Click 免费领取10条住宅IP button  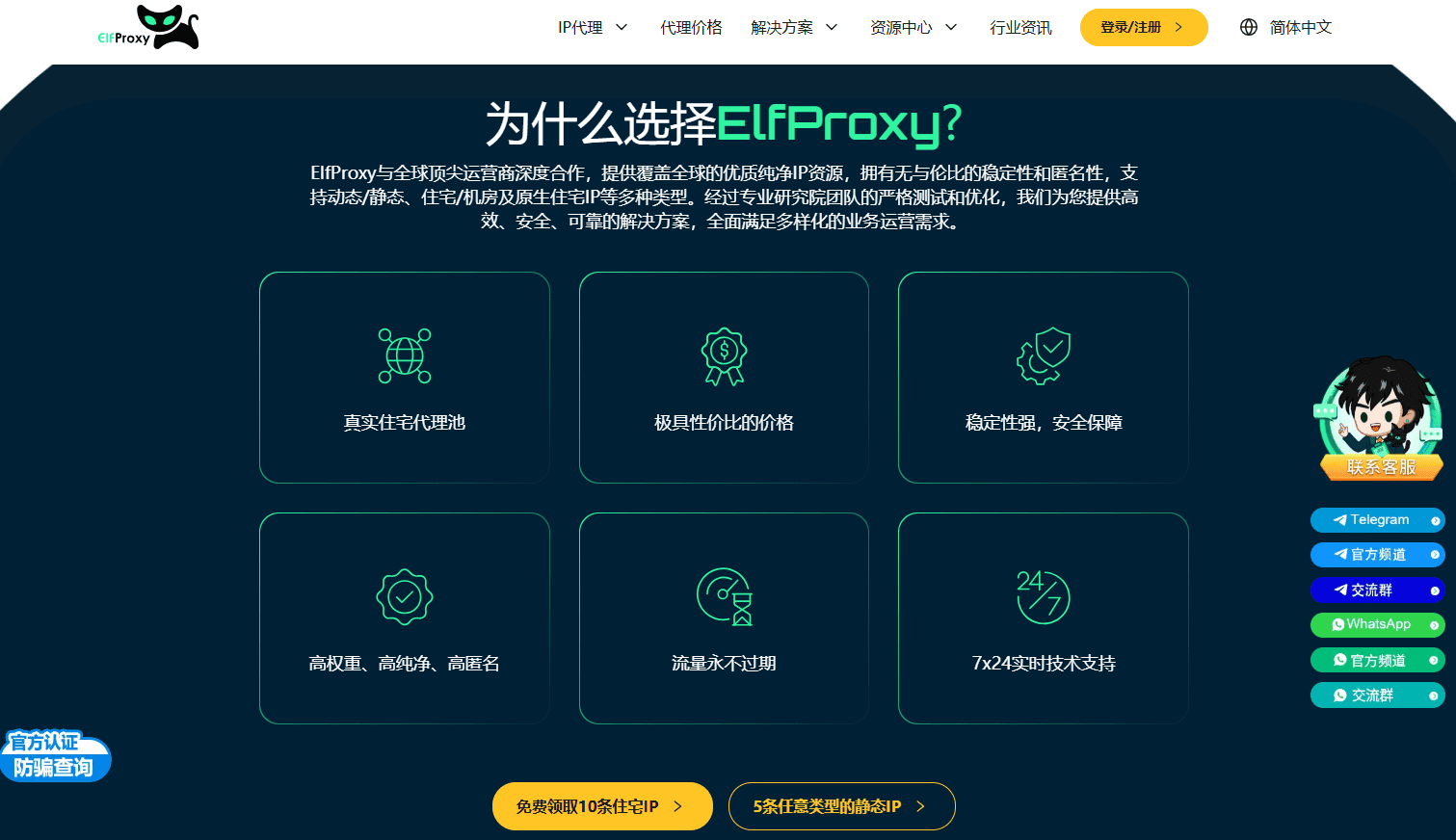coord(602,806)
